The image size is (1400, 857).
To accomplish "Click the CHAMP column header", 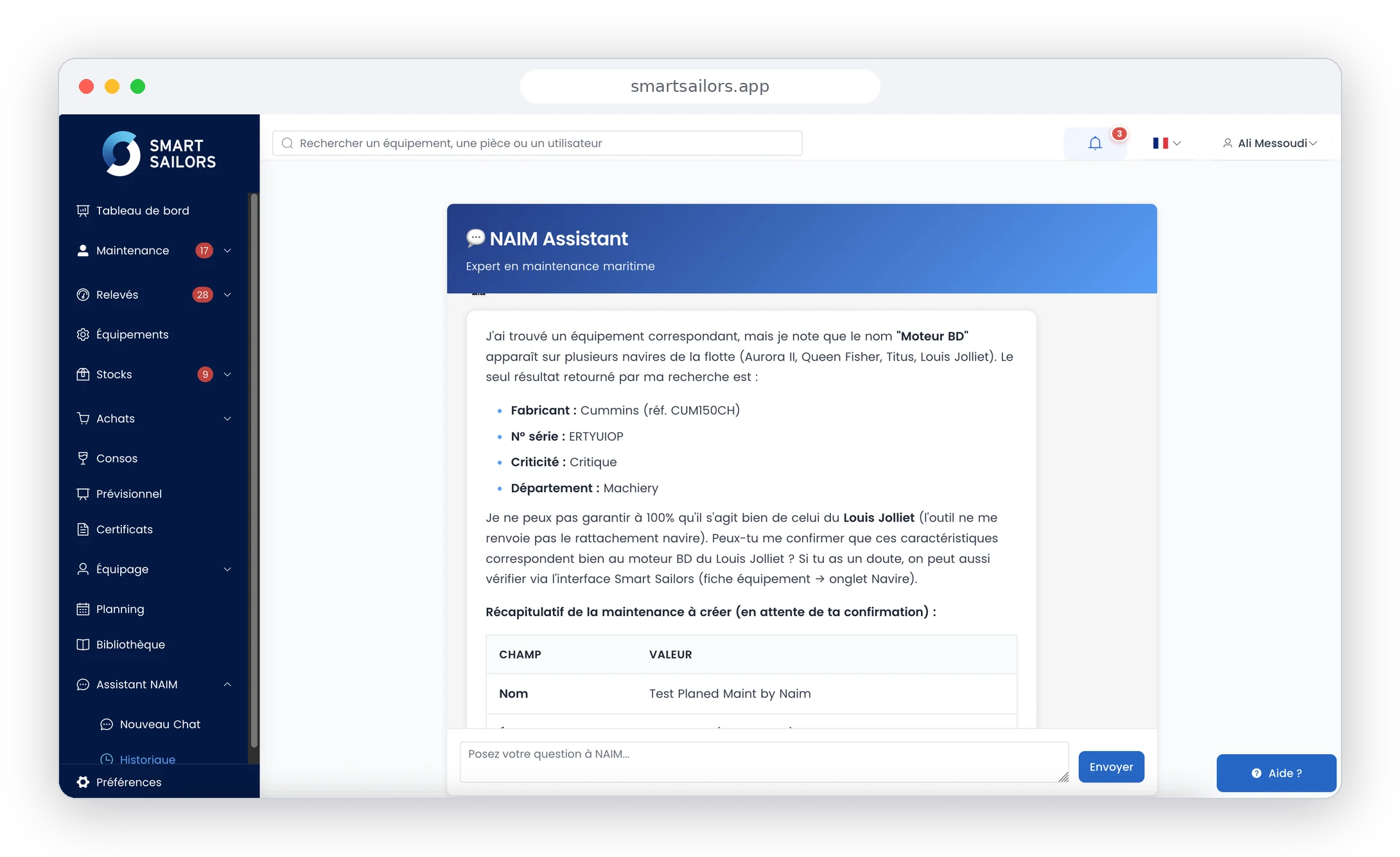I will pyautogui.click(x=520, y=655).
